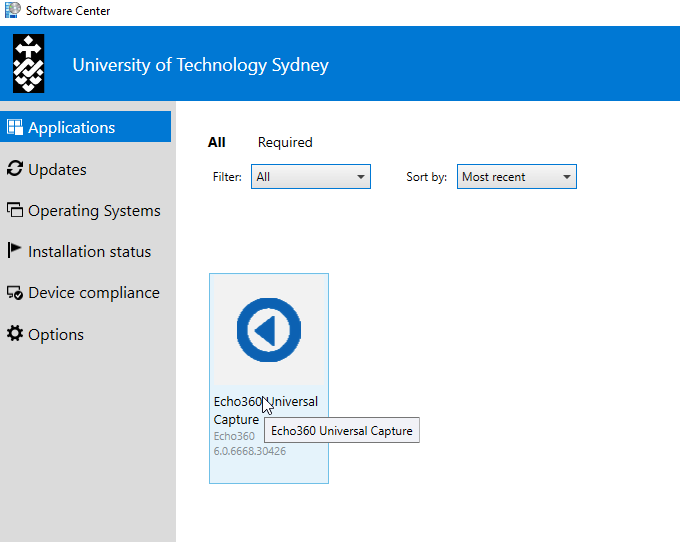
Task: Click the Installation status flag icon
Action: click(x=14, y=251)
